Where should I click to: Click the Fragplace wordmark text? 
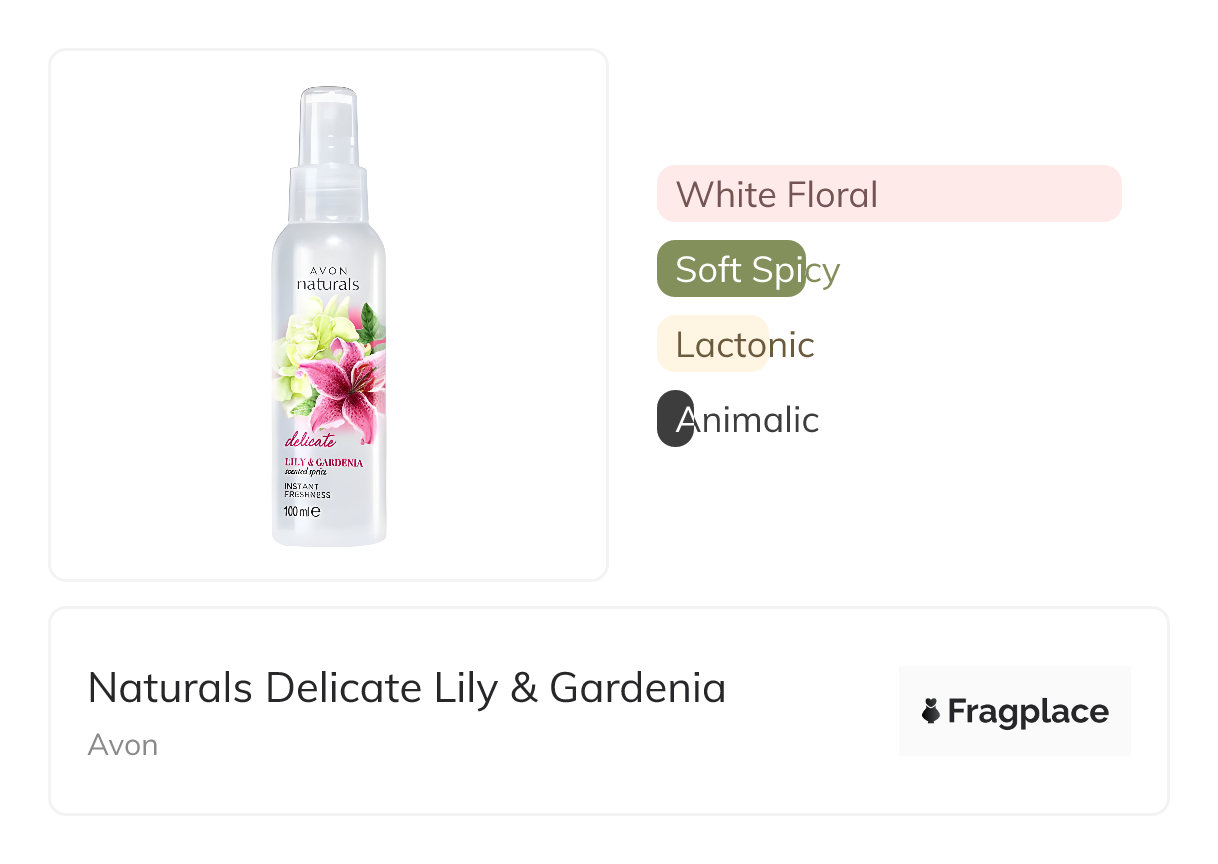(1027, 711)
